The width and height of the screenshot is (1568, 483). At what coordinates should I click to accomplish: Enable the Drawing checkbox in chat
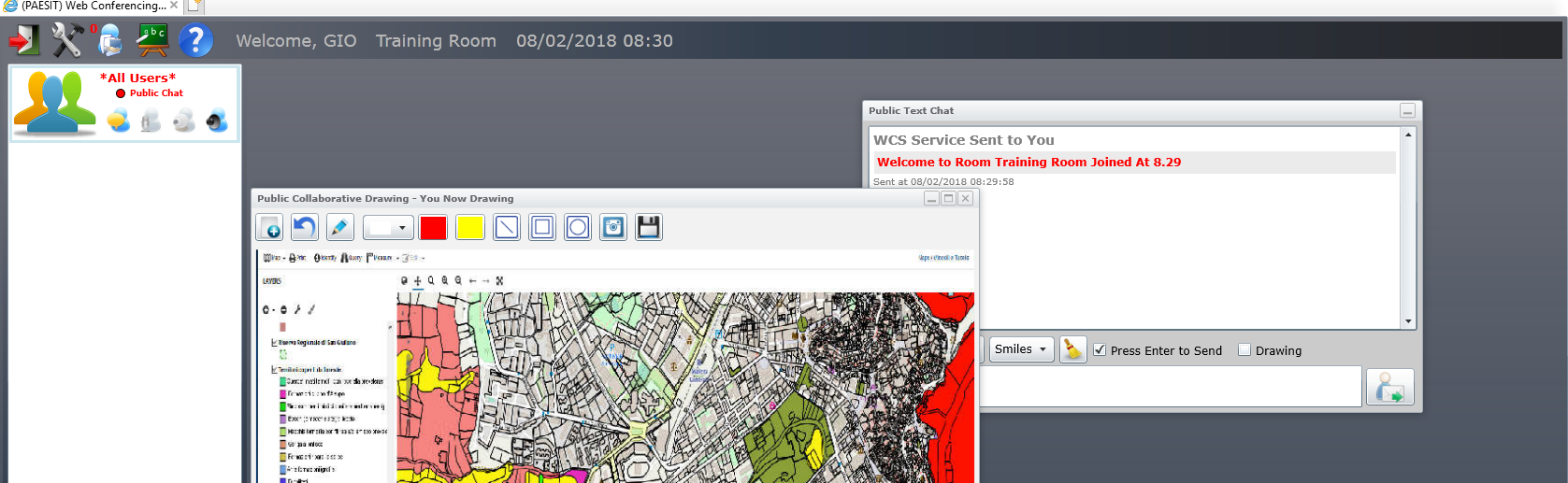(1244, 350)
